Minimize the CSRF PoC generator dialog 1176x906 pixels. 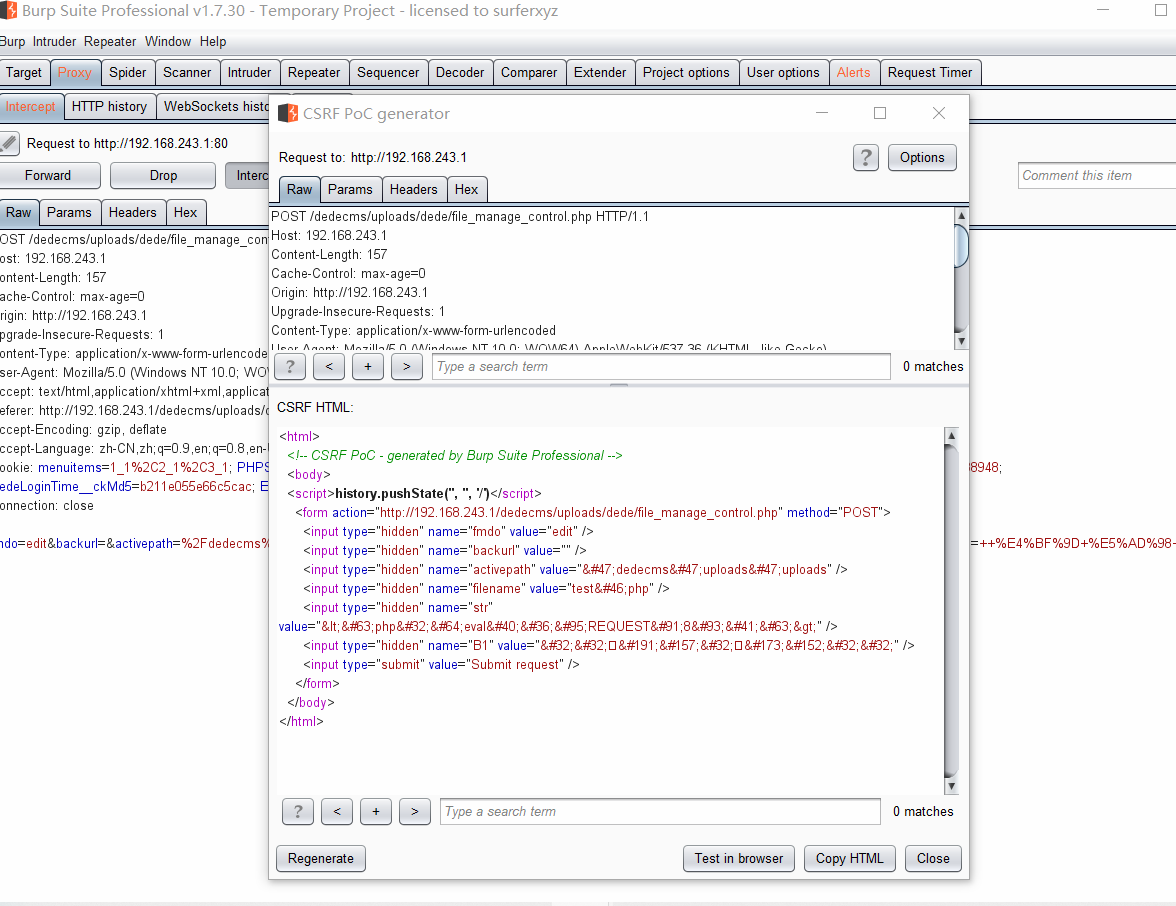click(x=822, y=113)
